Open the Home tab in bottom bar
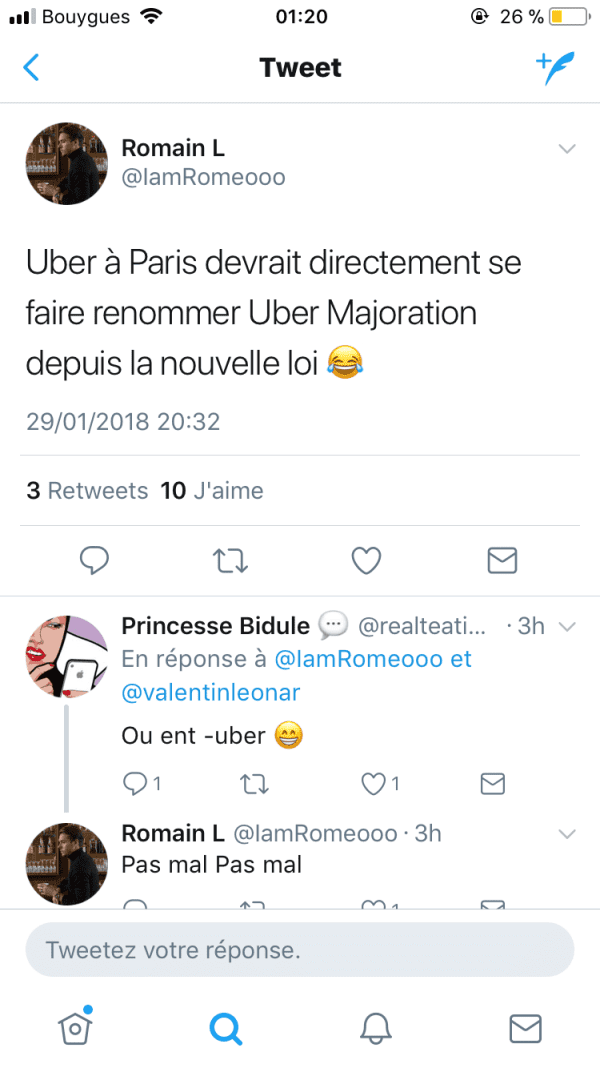The height and width of the screenshot is (1068, 600). (x=75, y=1026)
